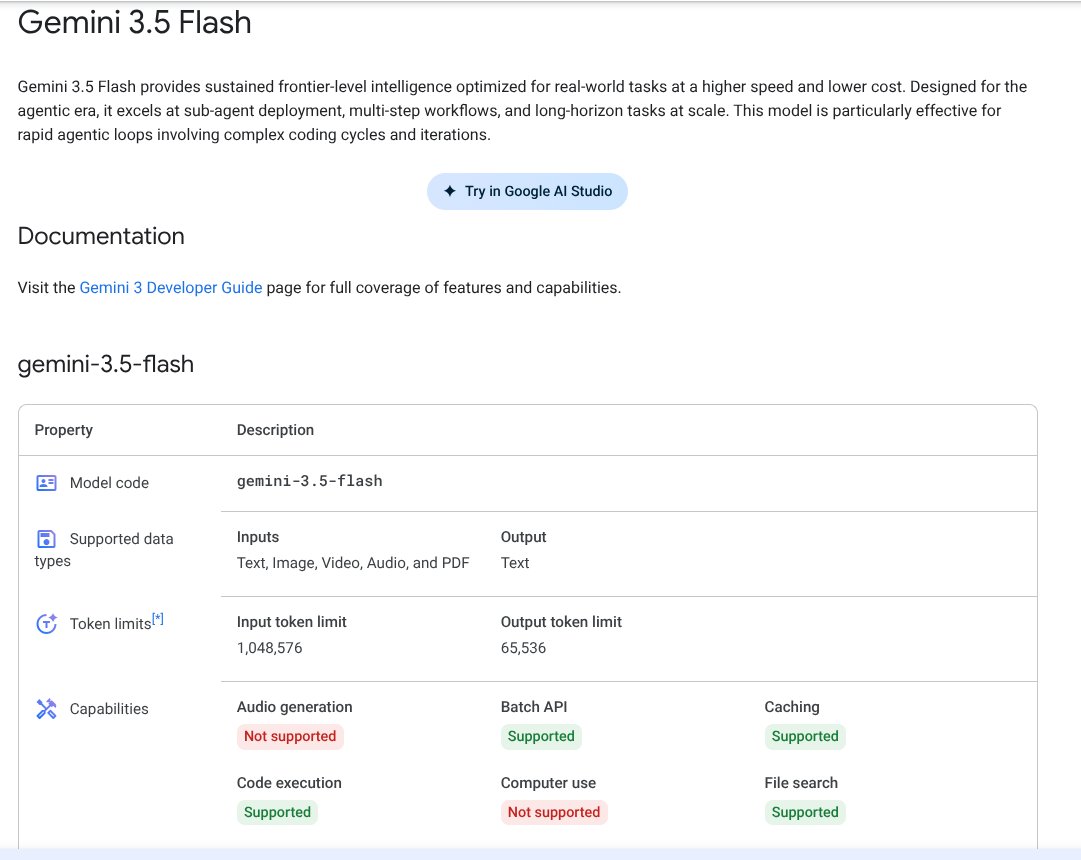Image resolution: width=1081 pixels, height=860 pixels.
Task: Click the Capabilities tools icon
Action: pyautogui.click(x=46, y=709)
